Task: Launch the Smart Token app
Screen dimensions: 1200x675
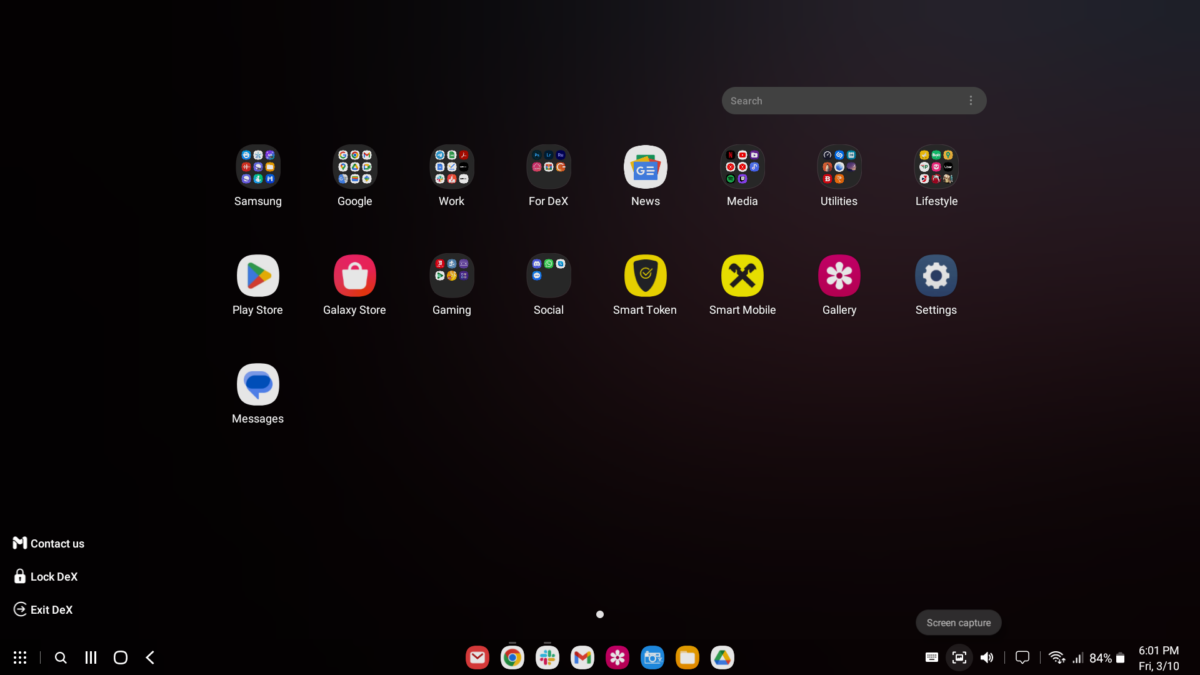Action: pos(645,276)
